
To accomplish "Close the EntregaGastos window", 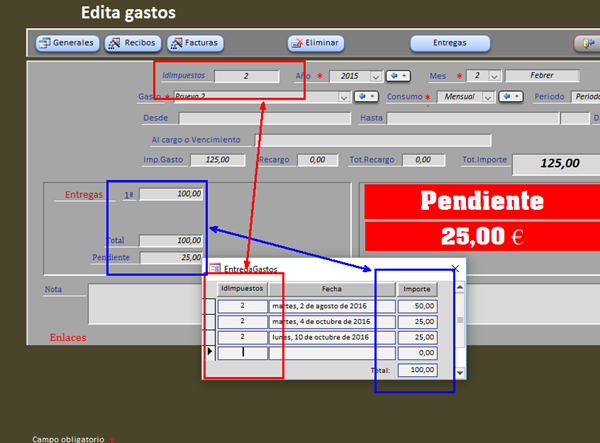I will [x=455, y=269].
